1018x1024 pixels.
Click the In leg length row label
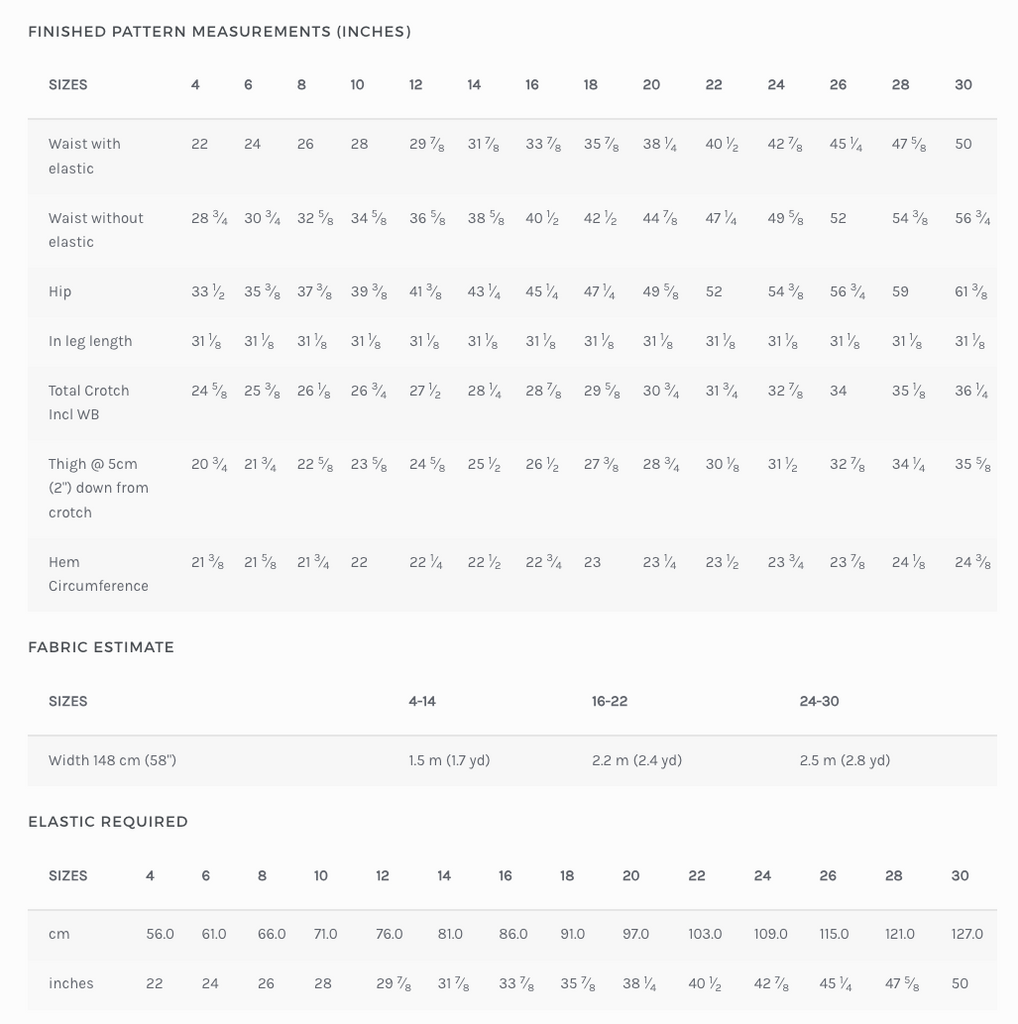tap(90, 341)
